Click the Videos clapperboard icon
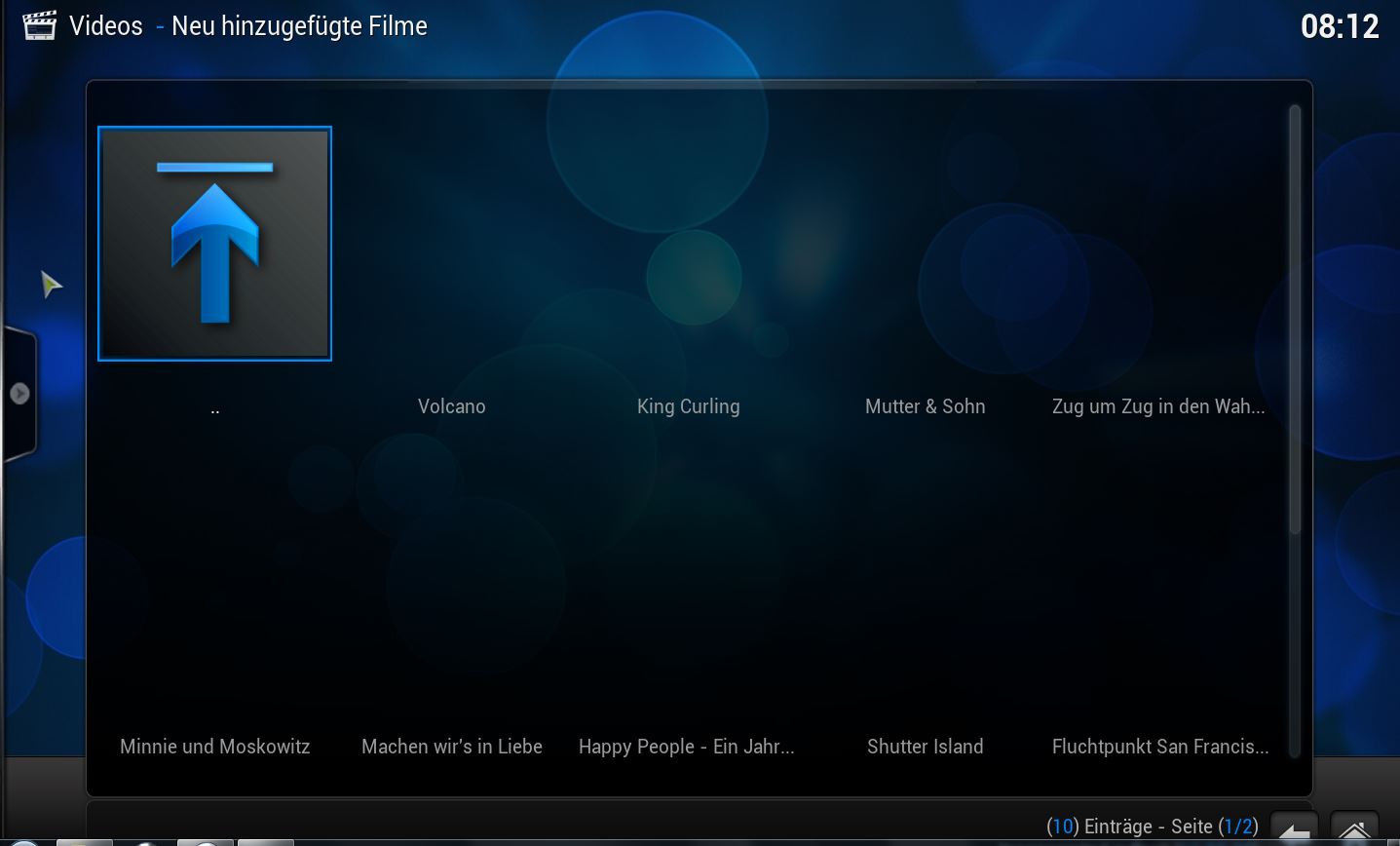1400x846 pixels. [40, 25]
